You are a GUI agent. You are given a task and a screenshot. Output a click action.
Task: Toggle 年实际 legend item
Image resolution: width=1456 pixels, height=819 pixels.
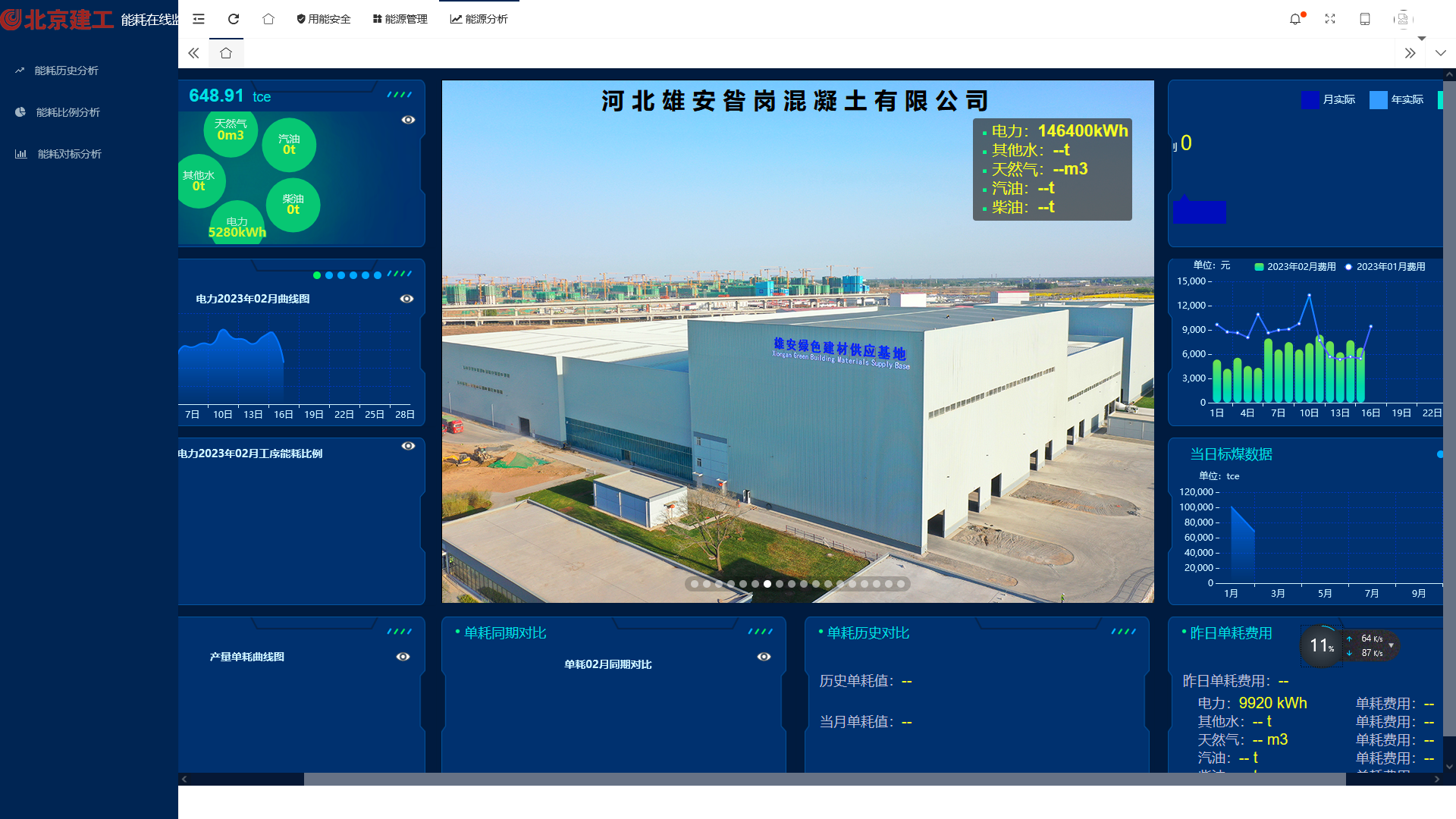tap(1396, 99)
